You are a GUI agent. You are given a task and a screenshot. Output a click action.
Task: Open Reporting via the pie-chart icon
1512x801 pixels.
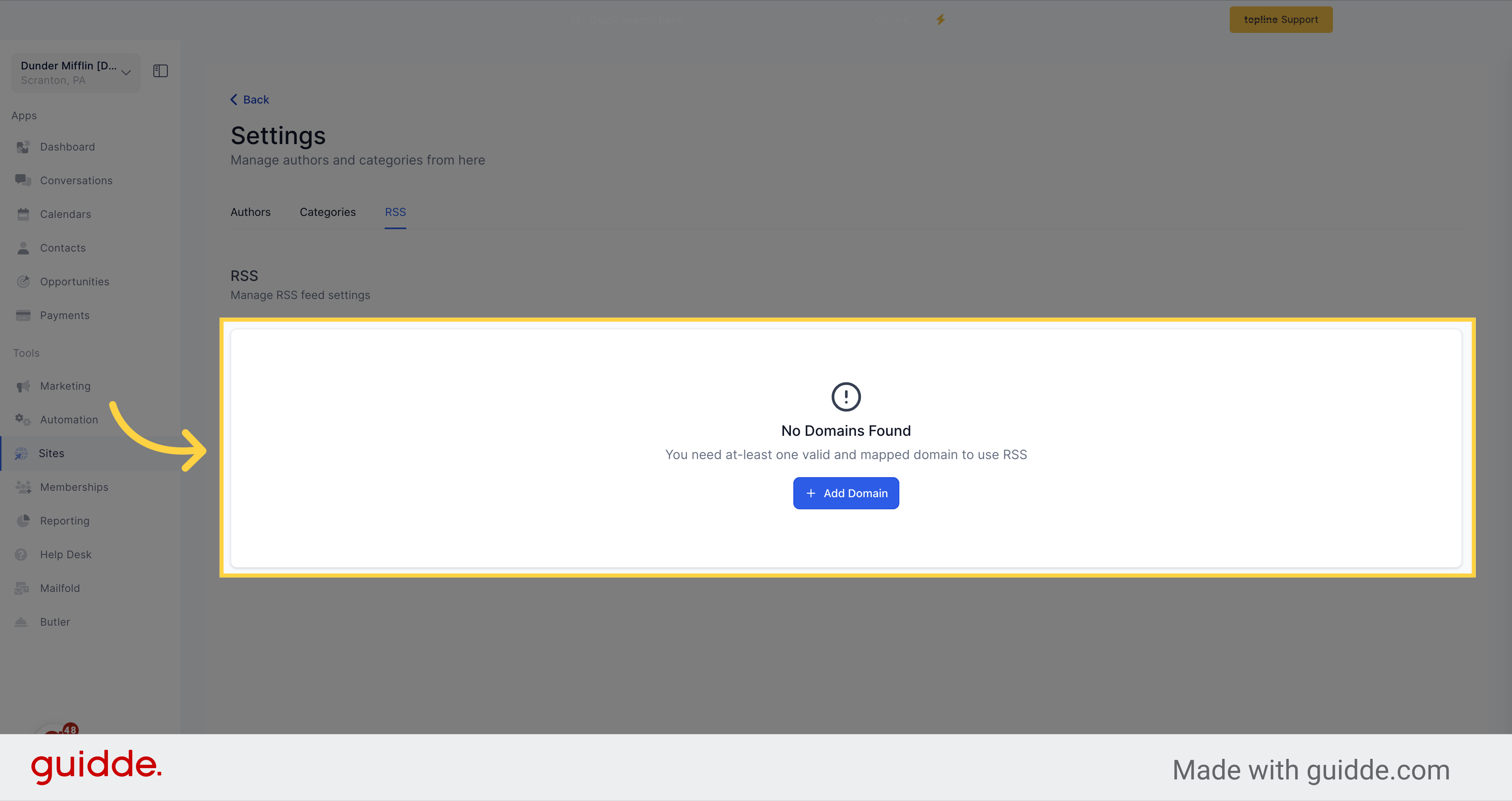coord(23,520)
